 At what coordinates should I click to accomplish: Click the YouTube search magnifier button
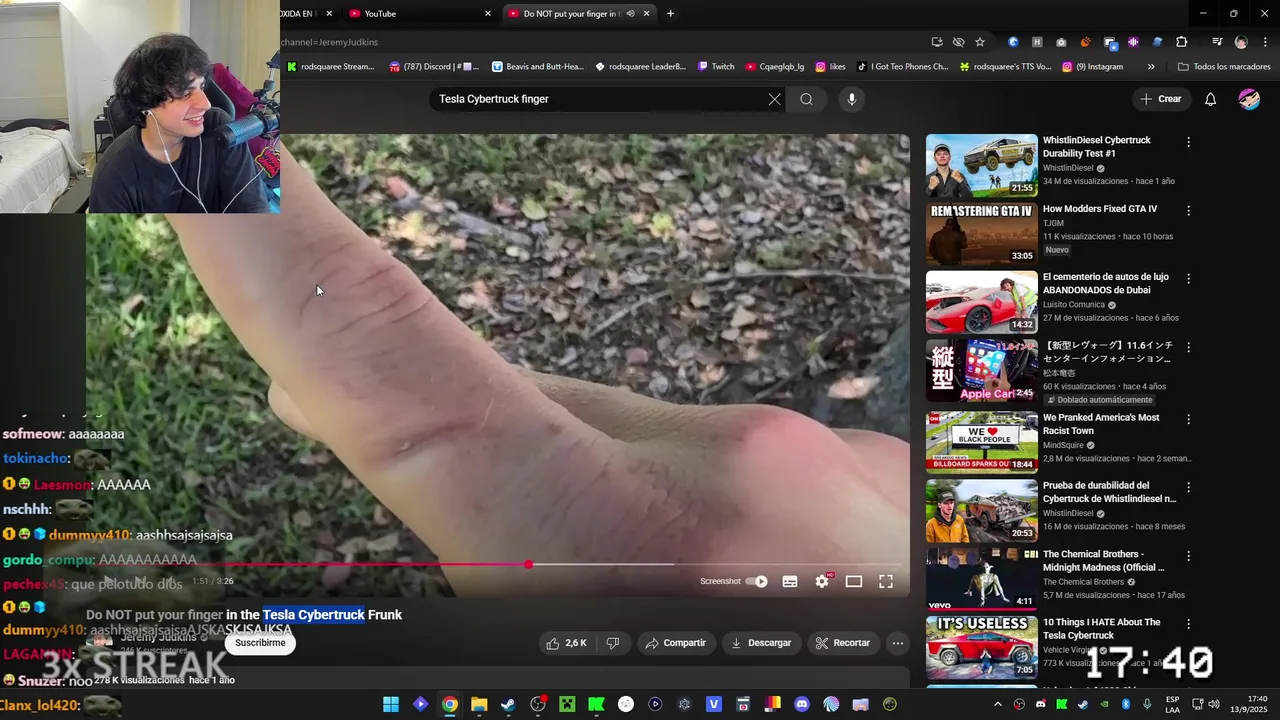[x=806, y=99]
